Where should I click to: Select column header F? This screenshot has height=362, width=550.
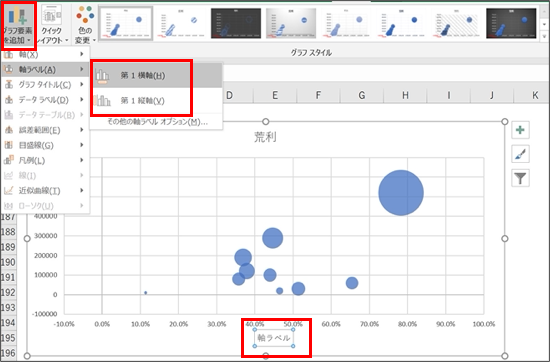[318, 95]
